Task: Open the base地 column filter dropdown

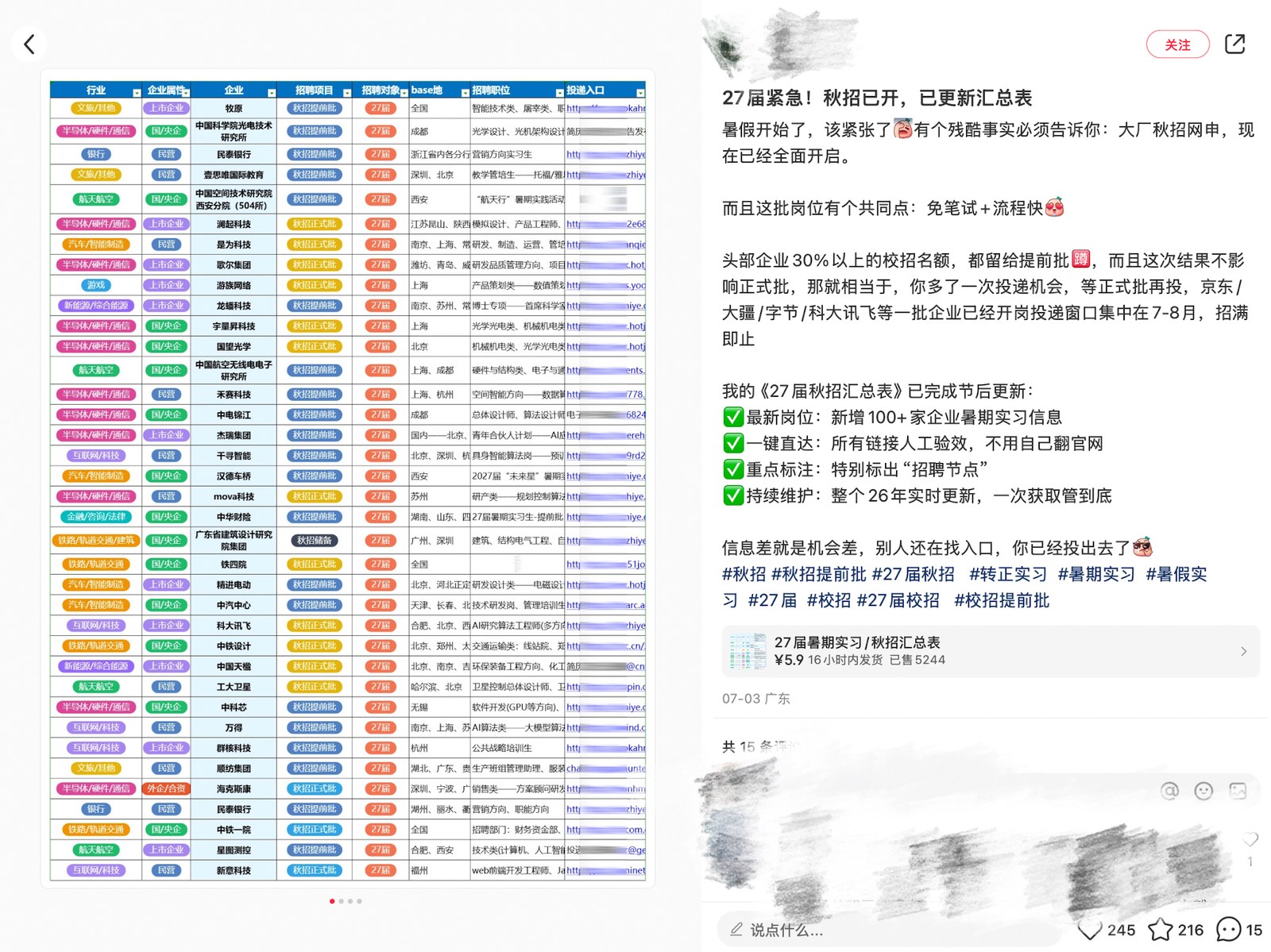Action: click(466, 93)
